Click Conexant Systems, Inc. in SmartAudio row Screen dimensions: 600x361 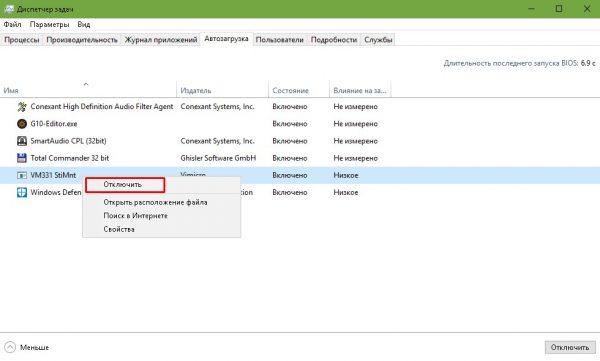point(217,141)
